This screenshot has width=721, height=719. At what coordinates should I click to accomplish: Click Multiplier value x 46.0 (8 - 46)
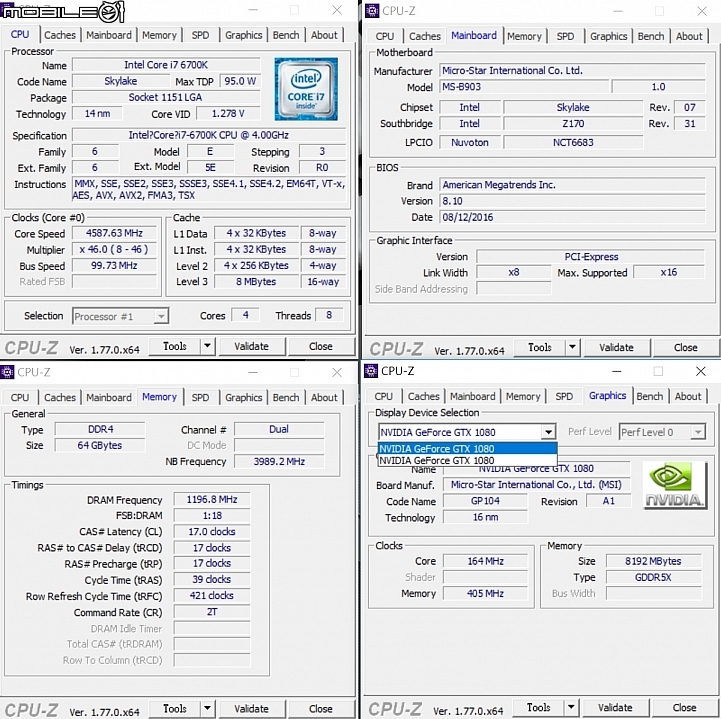click(x=114, y=249)
